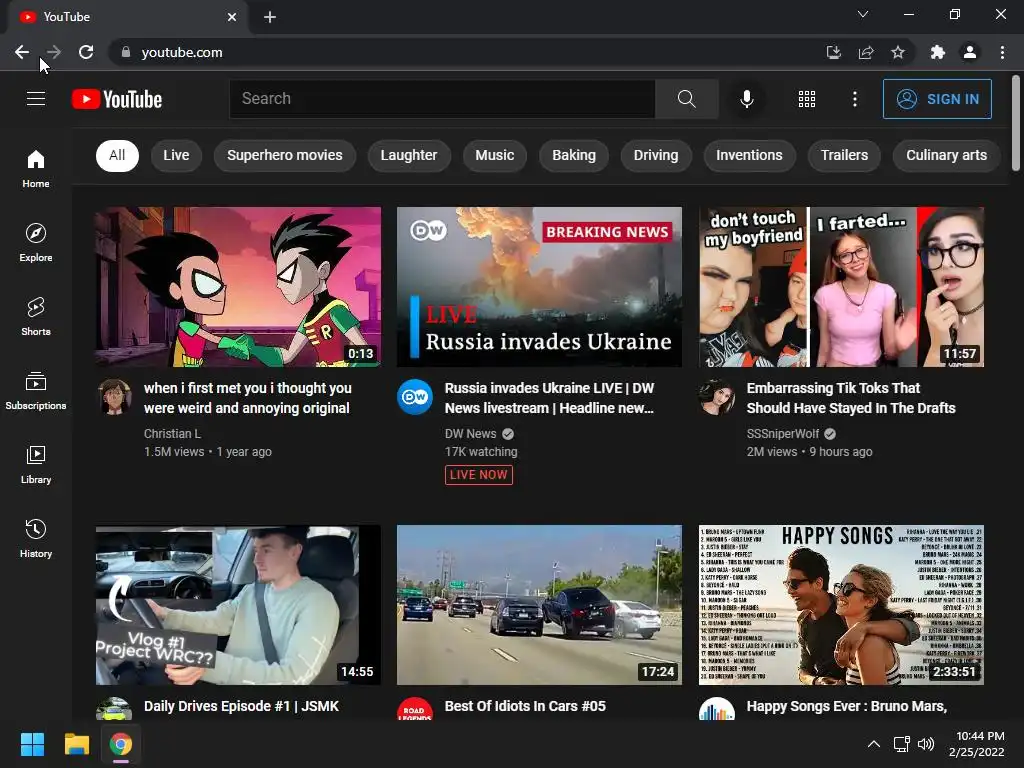Image resolution: width=1024 pixels, height=768 pixels.
Task: Select the Superhero movies chip
Action: point(284,155)
